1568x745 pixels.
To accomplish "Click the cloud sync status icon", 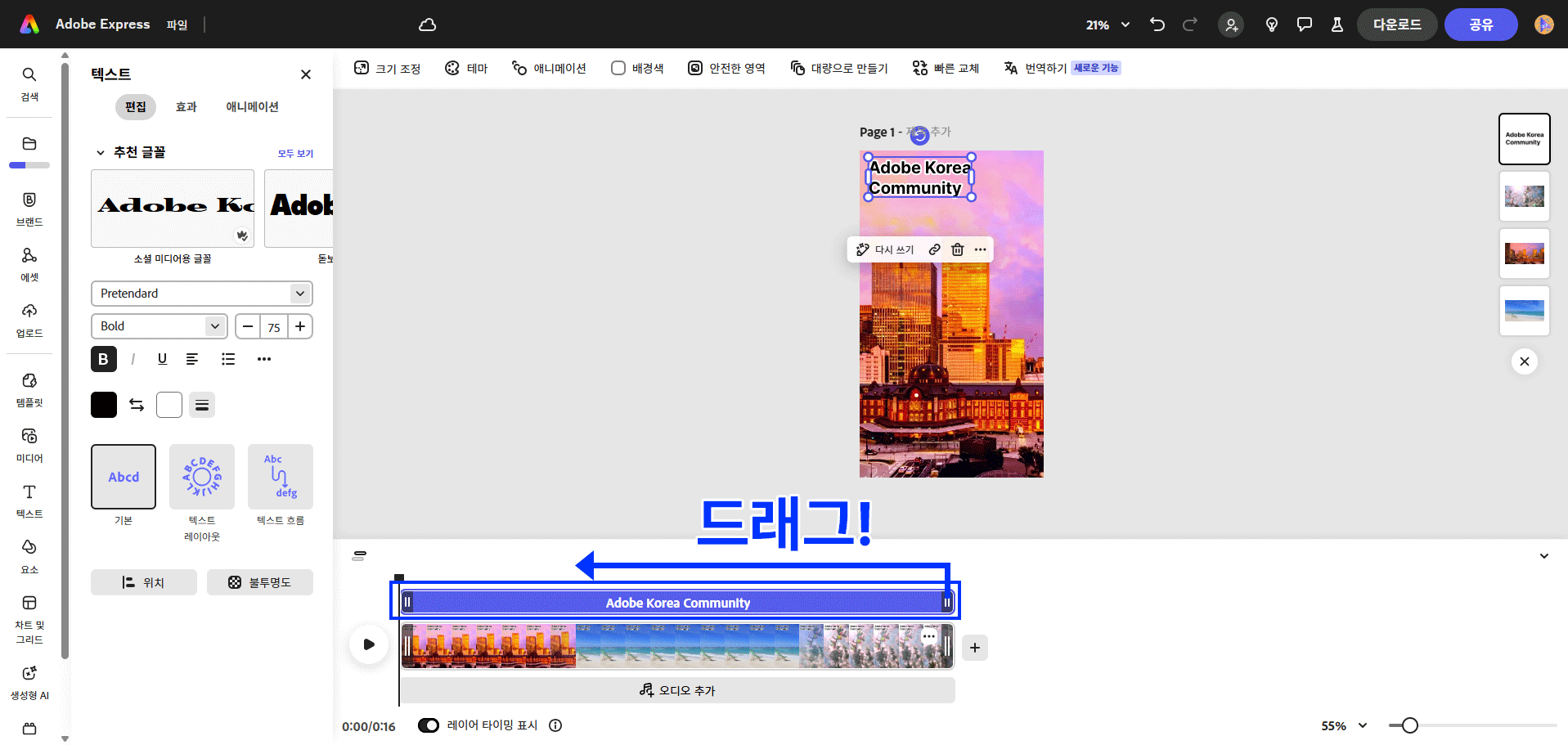I will 427,25.
